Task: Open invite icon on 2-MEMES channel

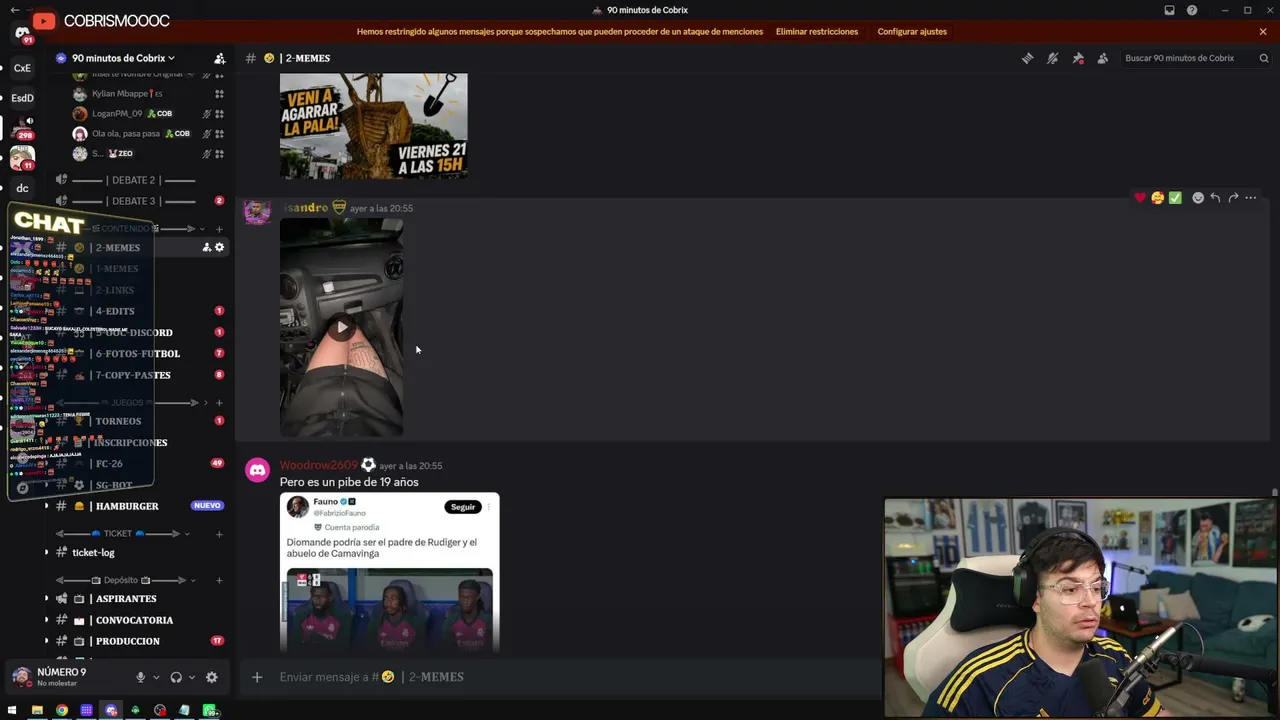Action: pyautogui.click(x=207, y=248)
